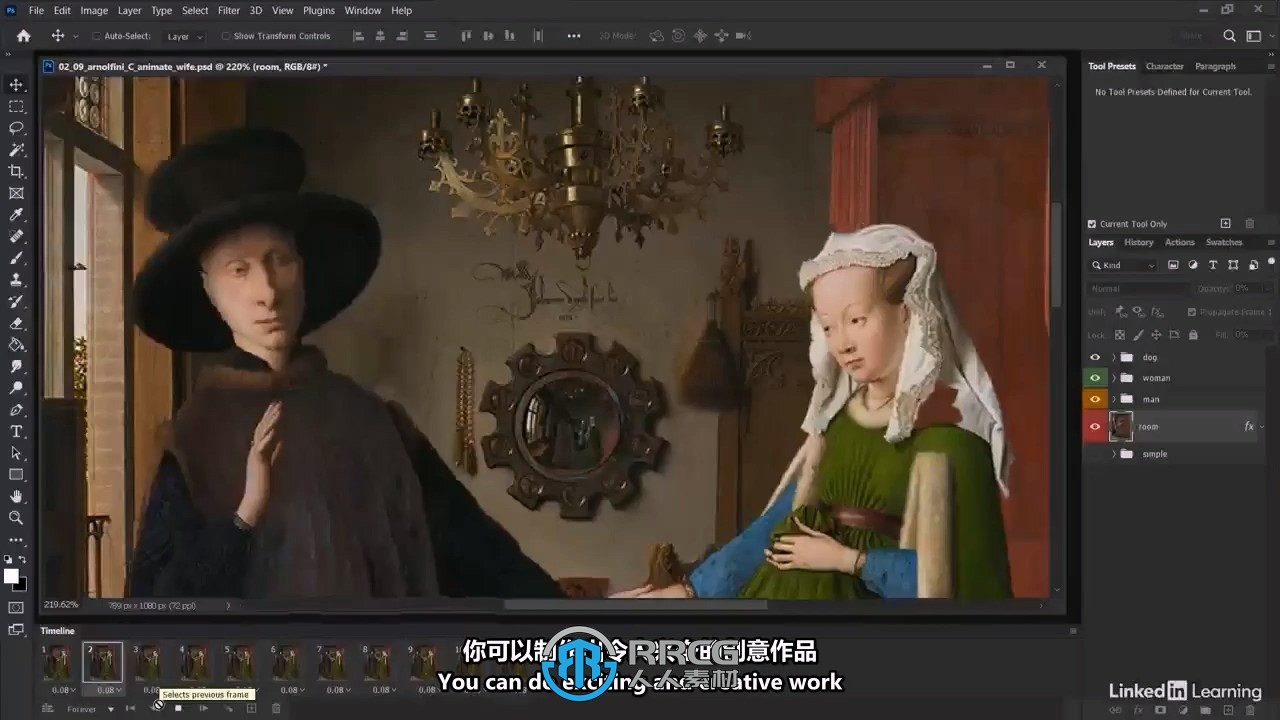
Task: Toggle Quick Mask mode icon
Action: pyautogui.click(x=16, y=607)
